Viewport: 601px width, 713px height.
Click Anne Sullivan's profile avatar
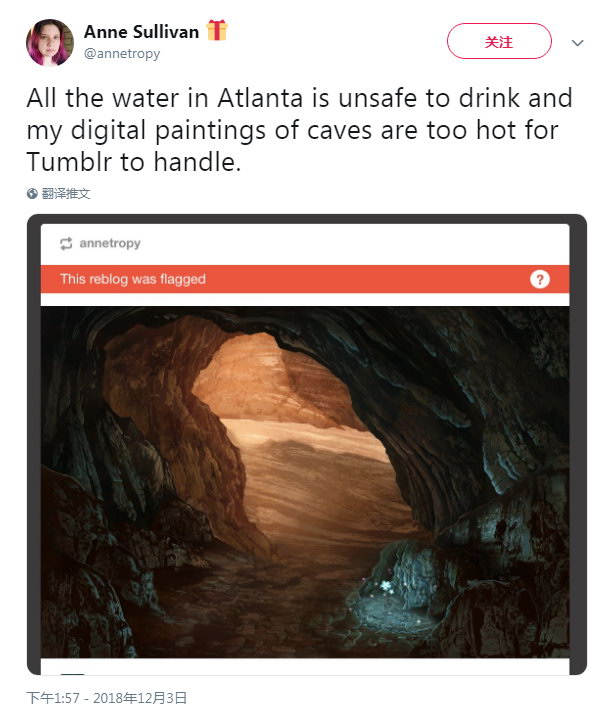(50, 42)
